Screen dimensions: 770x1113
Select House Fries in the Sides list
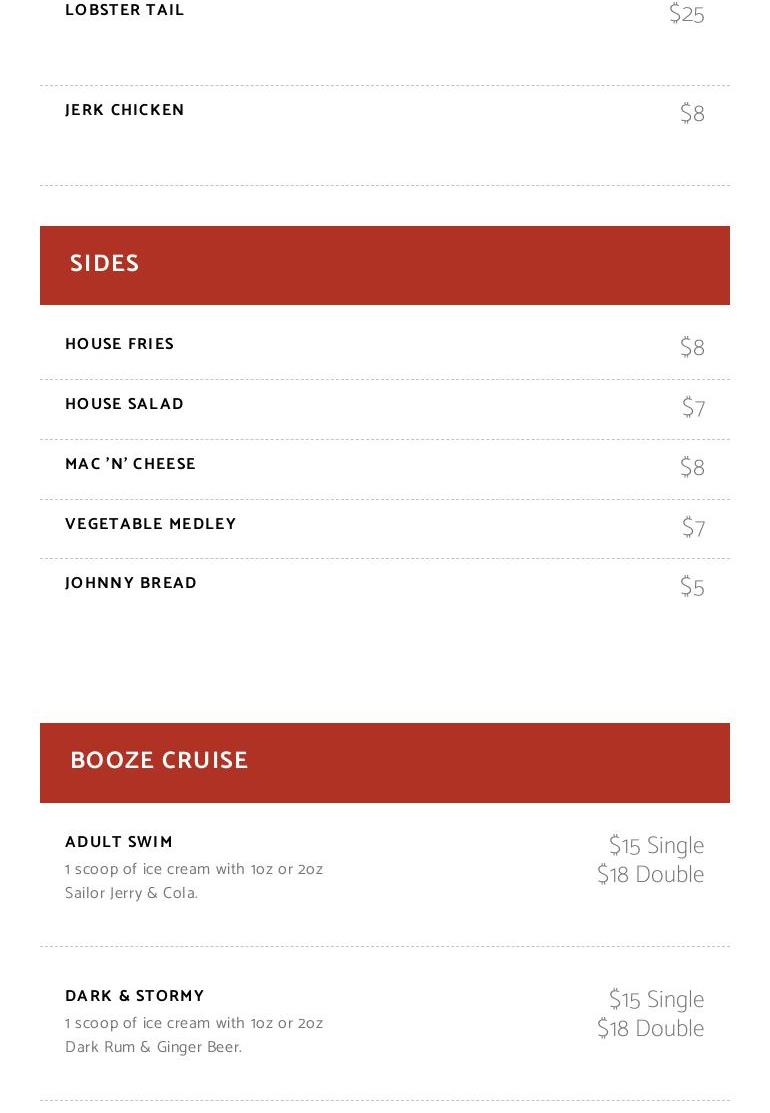[x=120, y=344]
